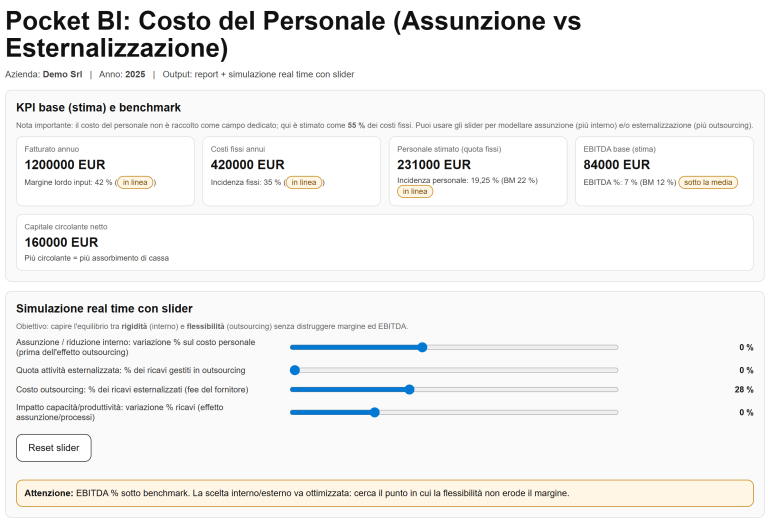
Task: Click the 84000 EUR EBITDA base value
Action: click(616, 164)
